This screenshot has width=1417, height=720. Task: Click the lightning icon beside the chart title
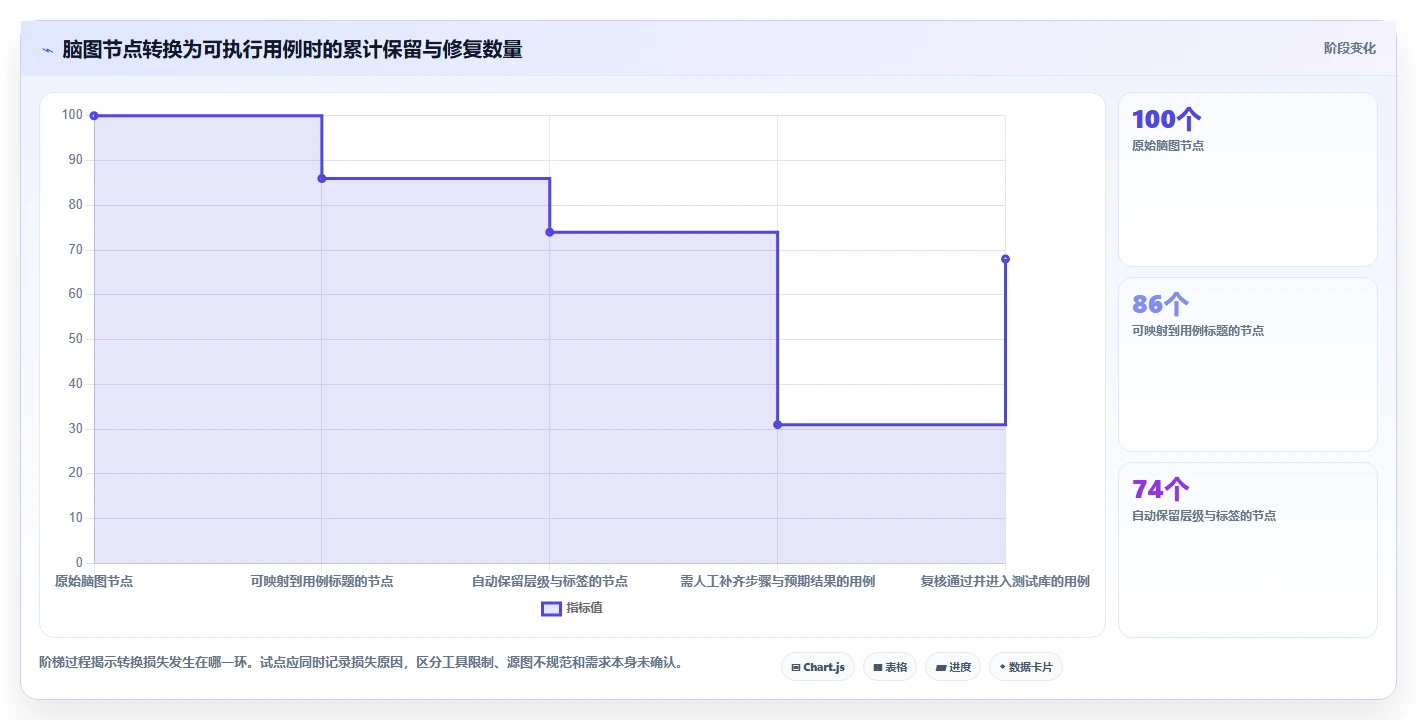(47, 49)
